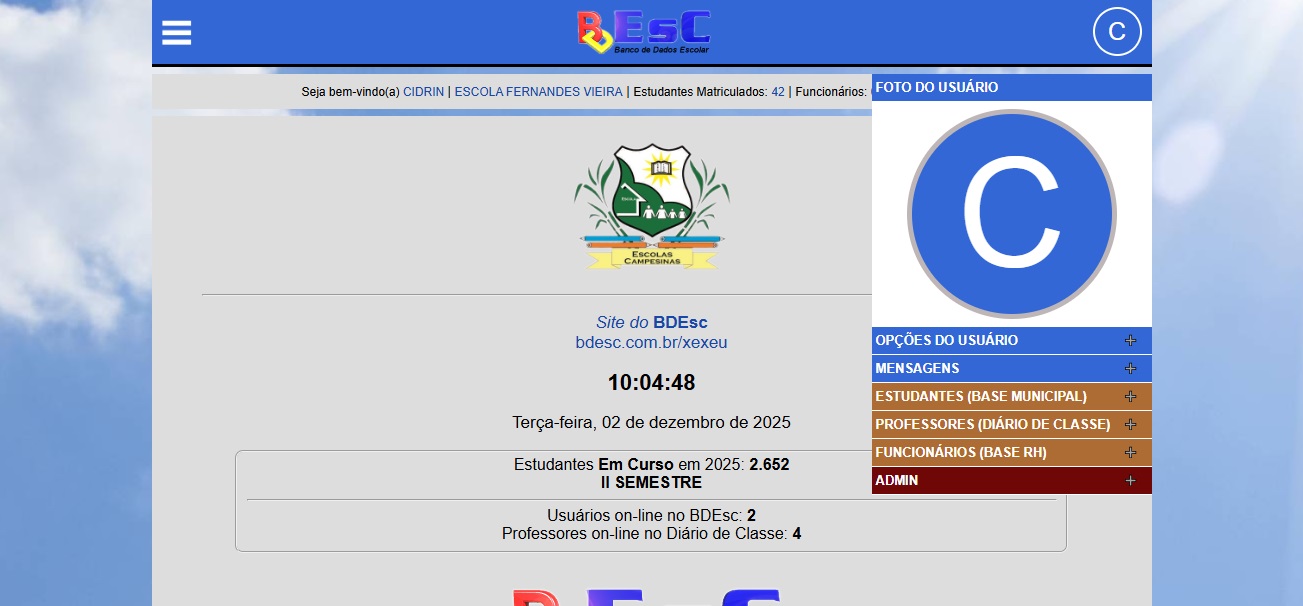1303x606 pixels.
Task: Open the hamburger menu in the header
Action: pos(177,33)
